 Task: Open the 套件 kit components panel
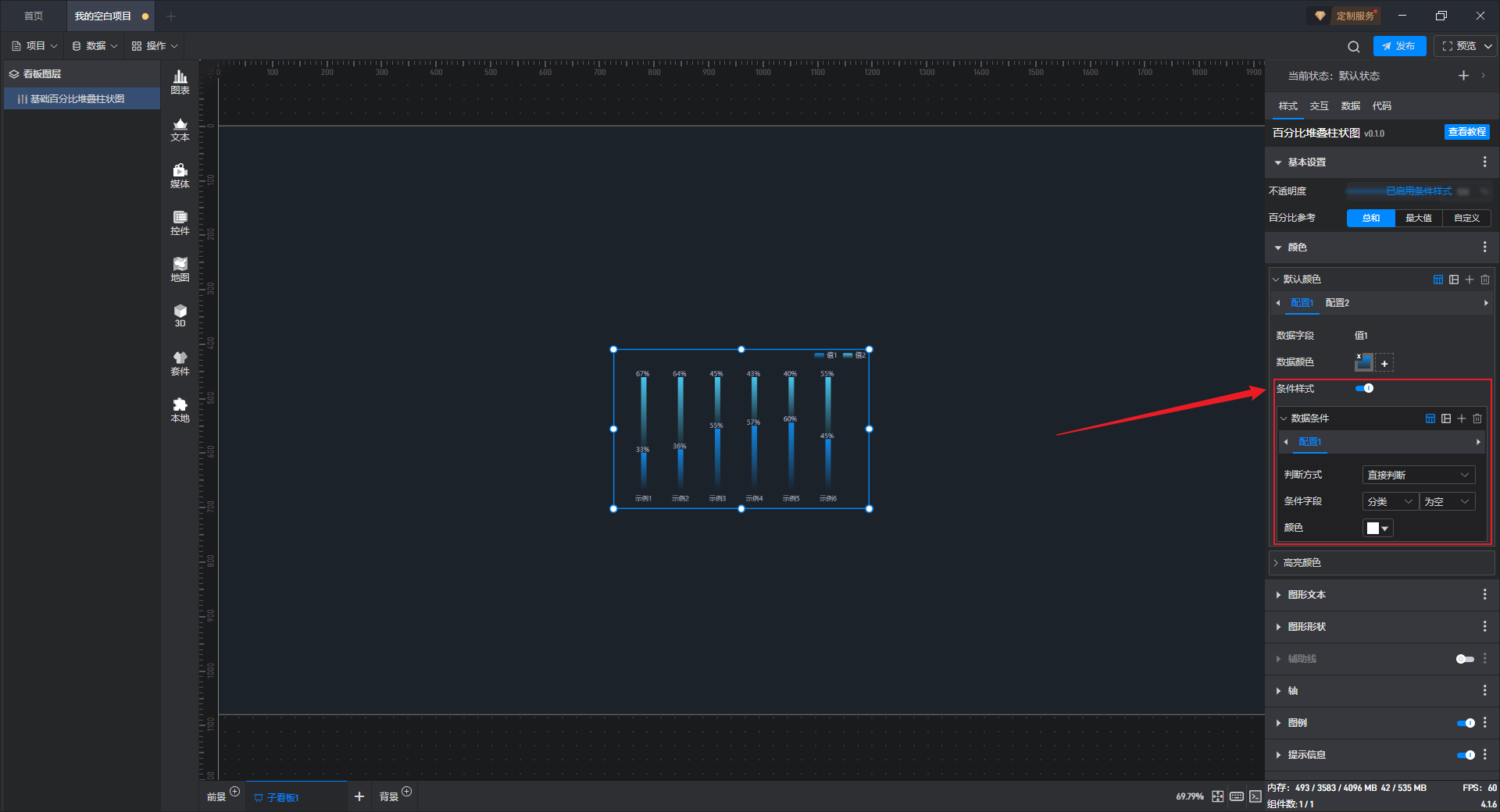point(180,364)
